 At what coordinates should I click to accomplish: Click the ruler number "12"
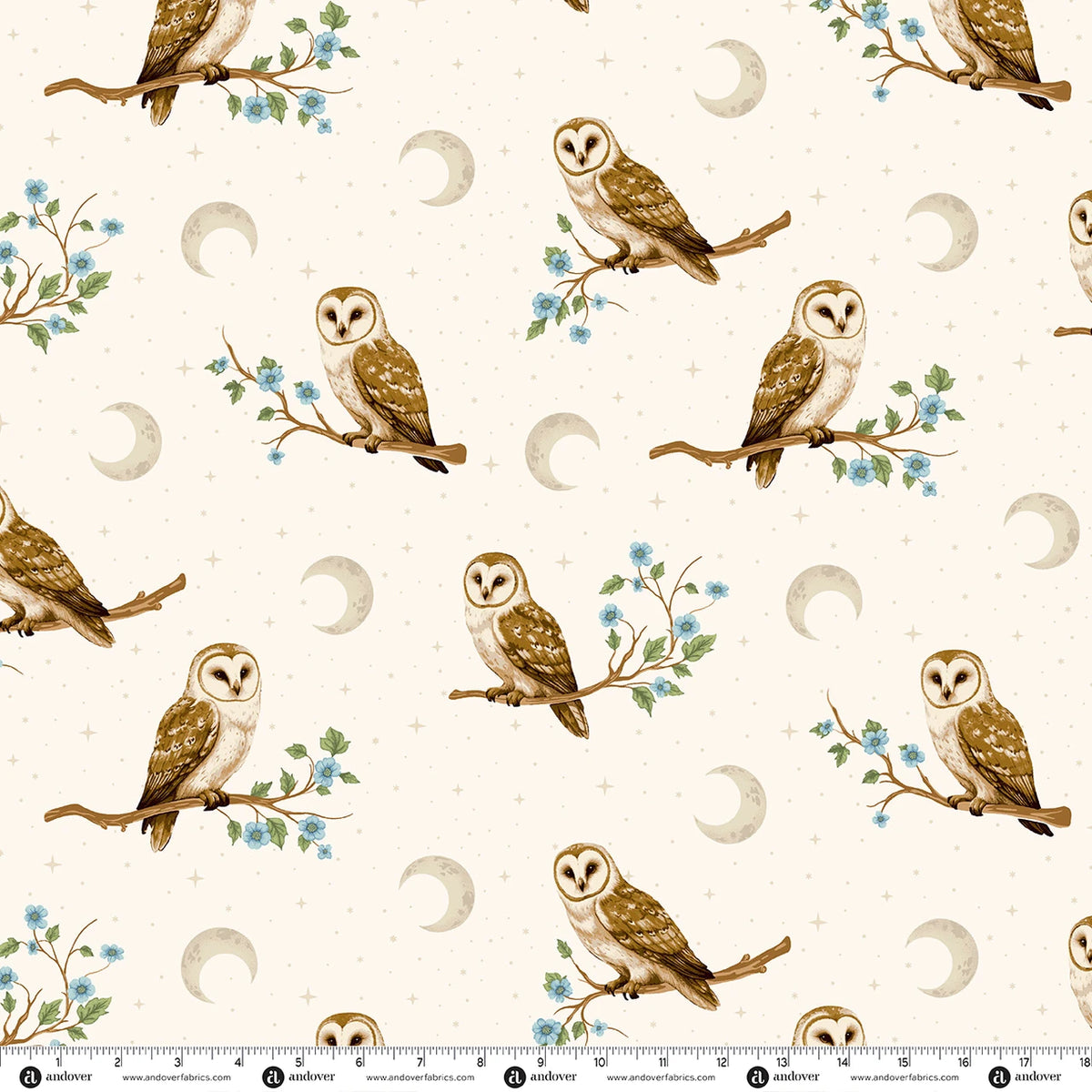click(x=722, y=1060)
